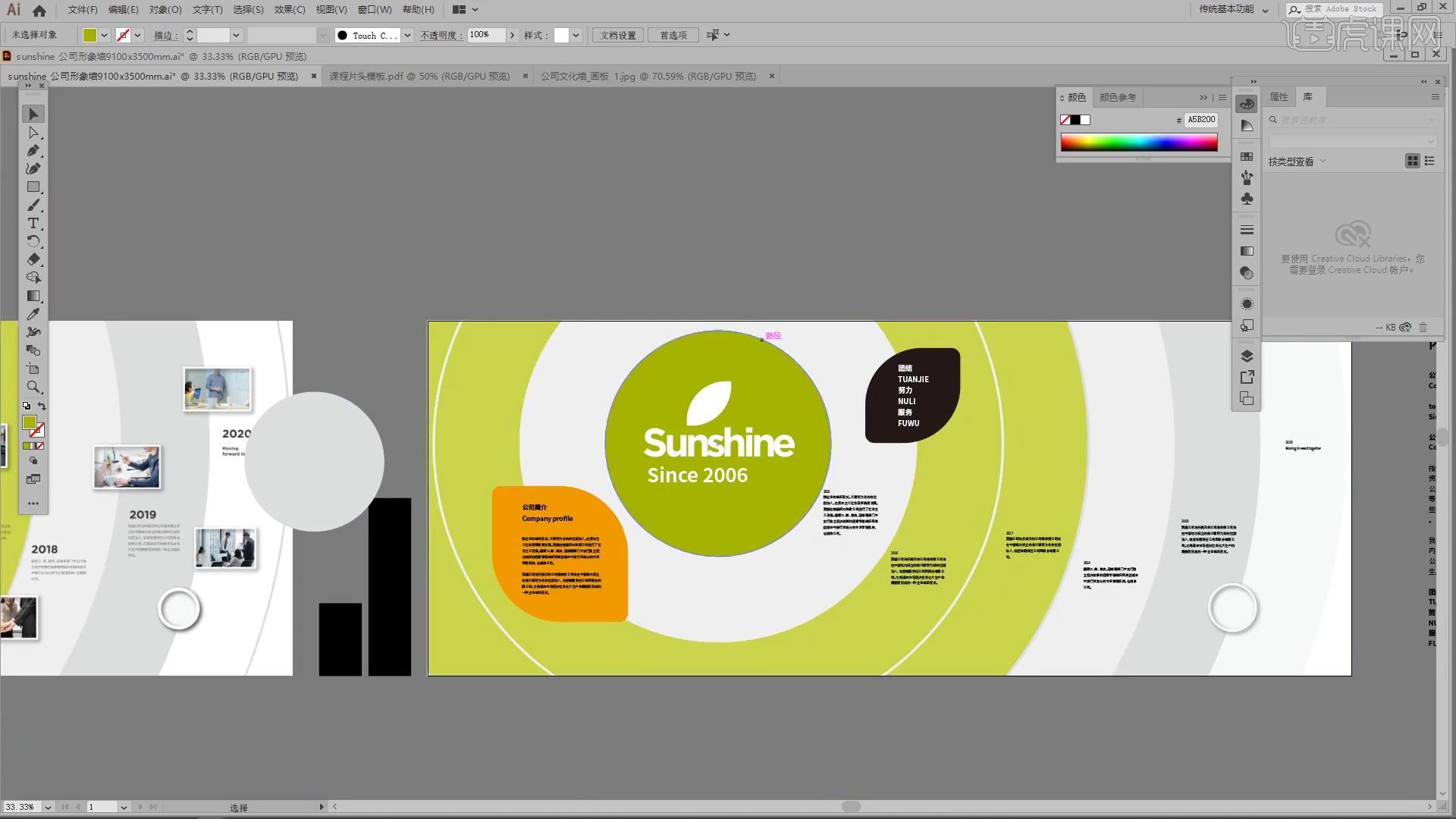1456x819 pixels.
Task: Switch library to grid view
Action: click(x=1412, y=161)
